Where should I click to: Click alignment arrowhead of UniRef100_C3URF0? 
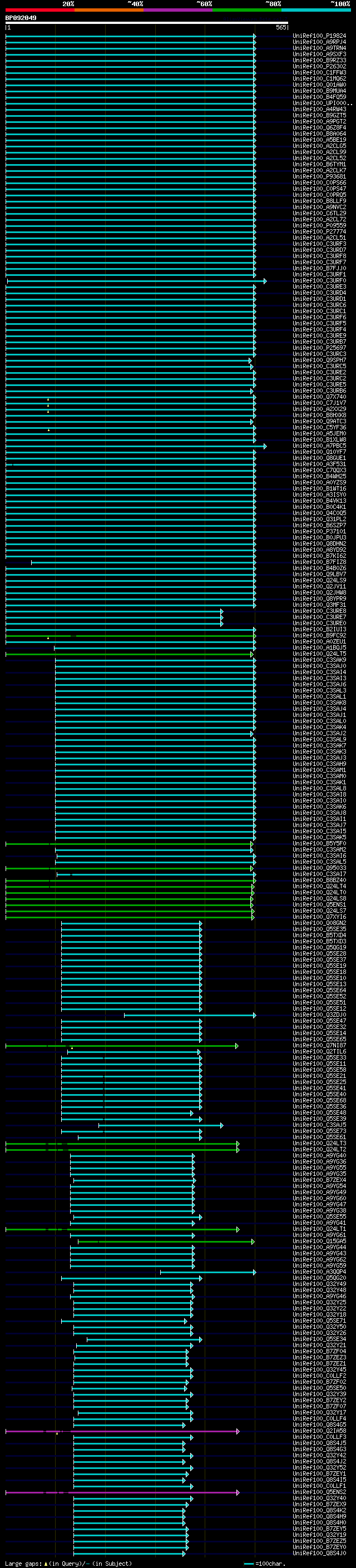pos(265,280)
